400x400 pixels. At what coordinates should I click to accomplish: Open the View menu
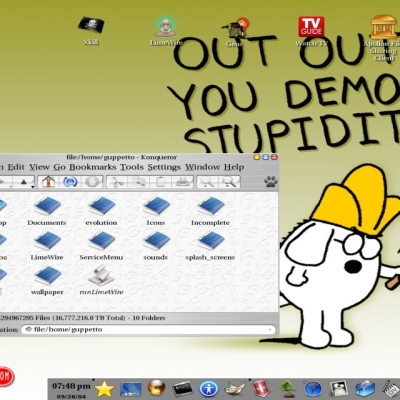39,167
